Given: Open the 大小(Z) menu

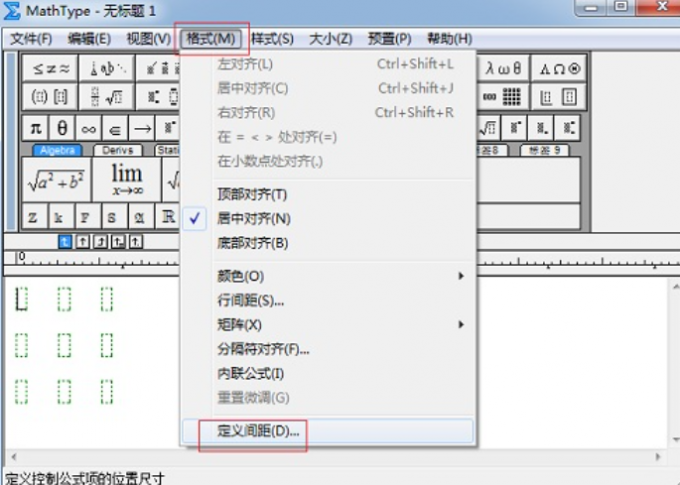Looking at the screenshot, I should point(330,39).
